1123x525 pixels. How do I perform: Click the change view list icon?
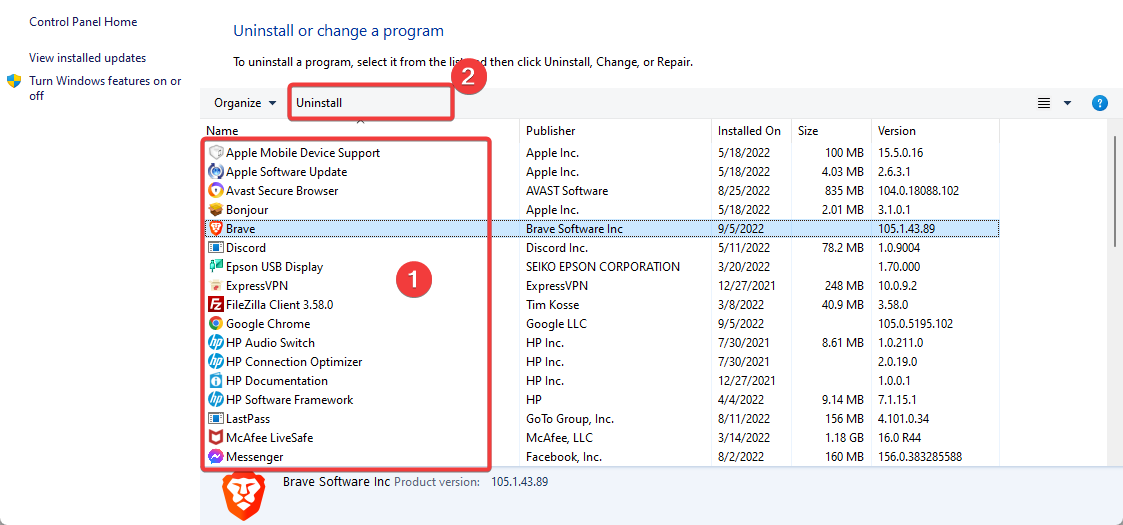coord(1044,103)
